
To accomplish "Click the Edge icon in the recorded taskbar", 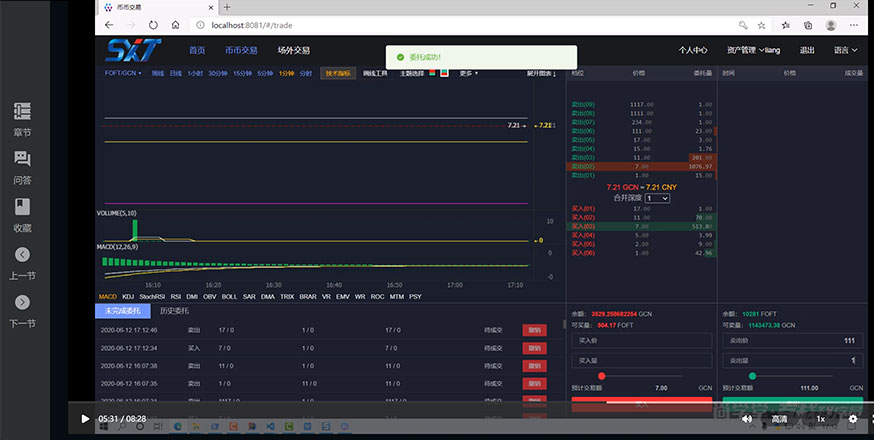I will (x=178, y=427).
